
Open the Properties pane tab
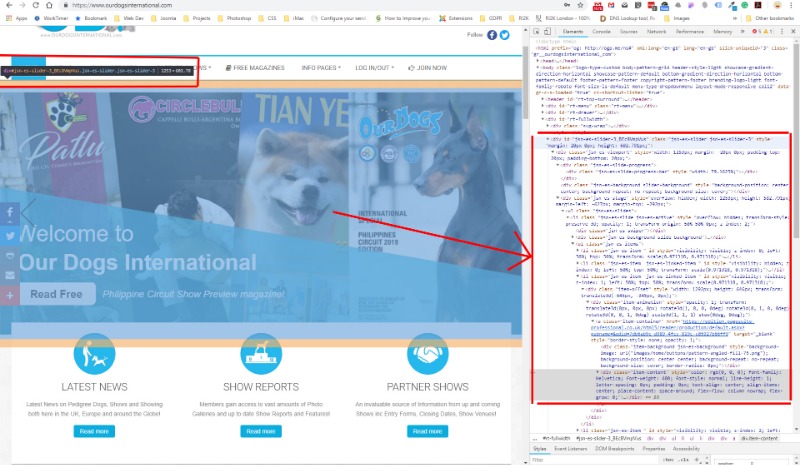[x=654, y=449]
